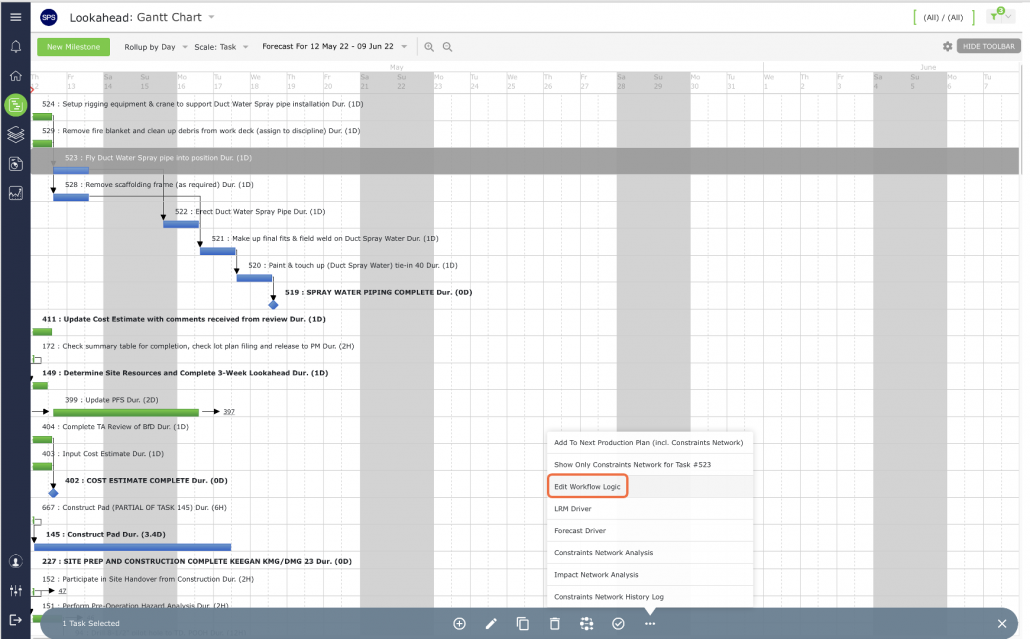
Task: Choose Show Only Constraints Network for Task #523
Action: pyautogui.click(x=649, y=464)
